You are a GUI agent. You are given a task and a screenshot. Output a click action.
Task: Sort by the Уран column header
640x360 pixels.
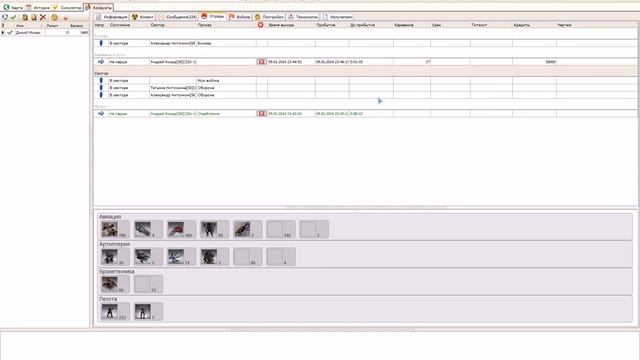[x=450, y=25]
